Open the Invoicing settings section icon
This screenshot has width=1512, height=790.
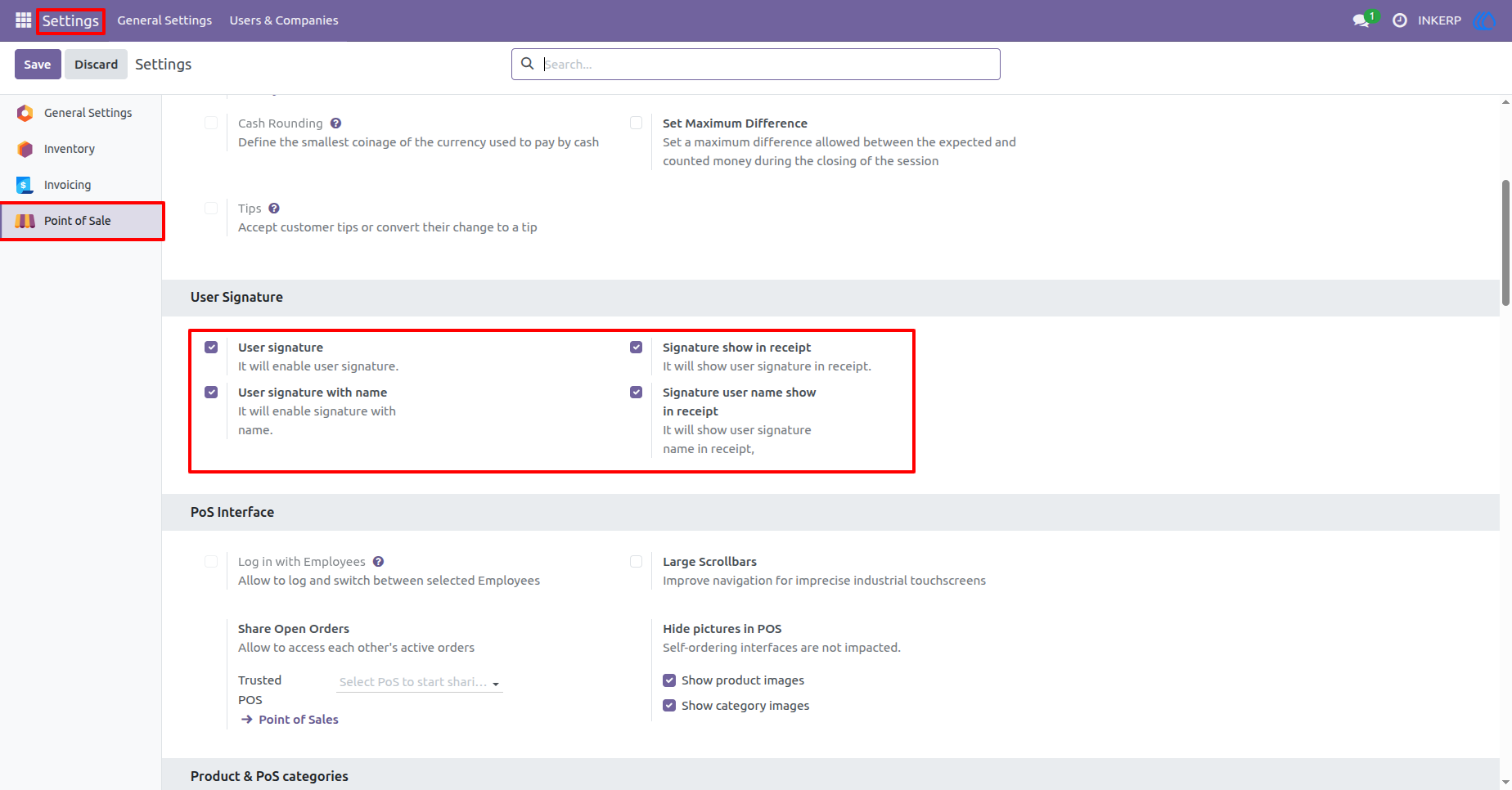pos(25,185)
